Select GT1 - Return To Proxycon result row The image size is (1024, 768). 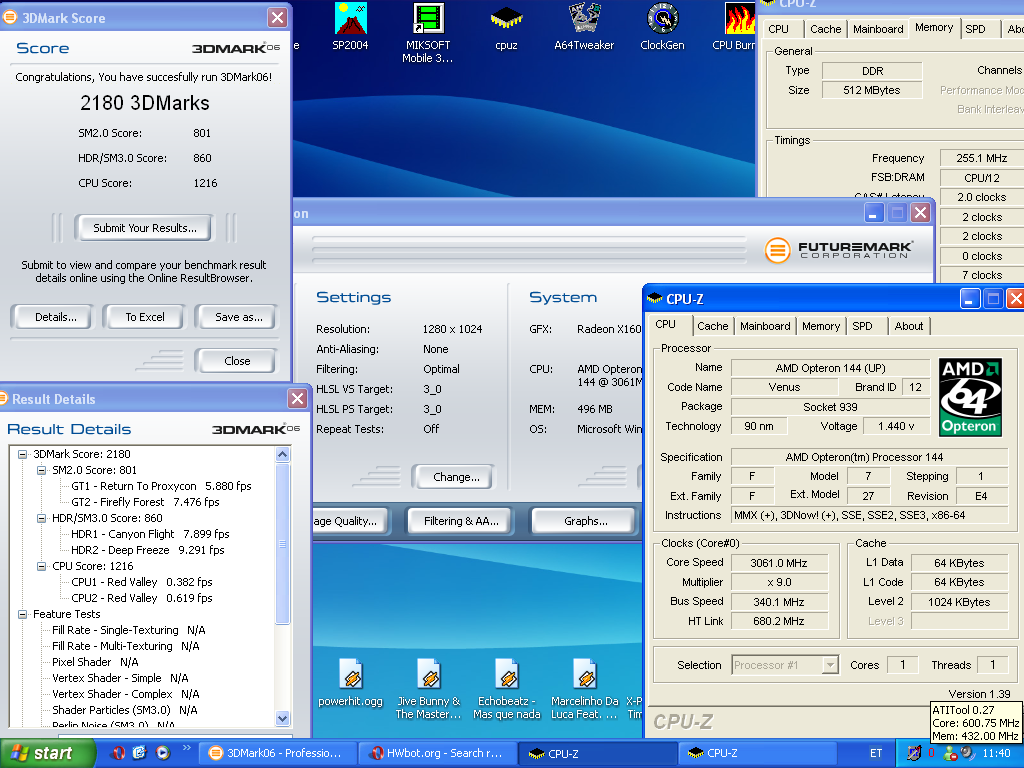[161, 486]
